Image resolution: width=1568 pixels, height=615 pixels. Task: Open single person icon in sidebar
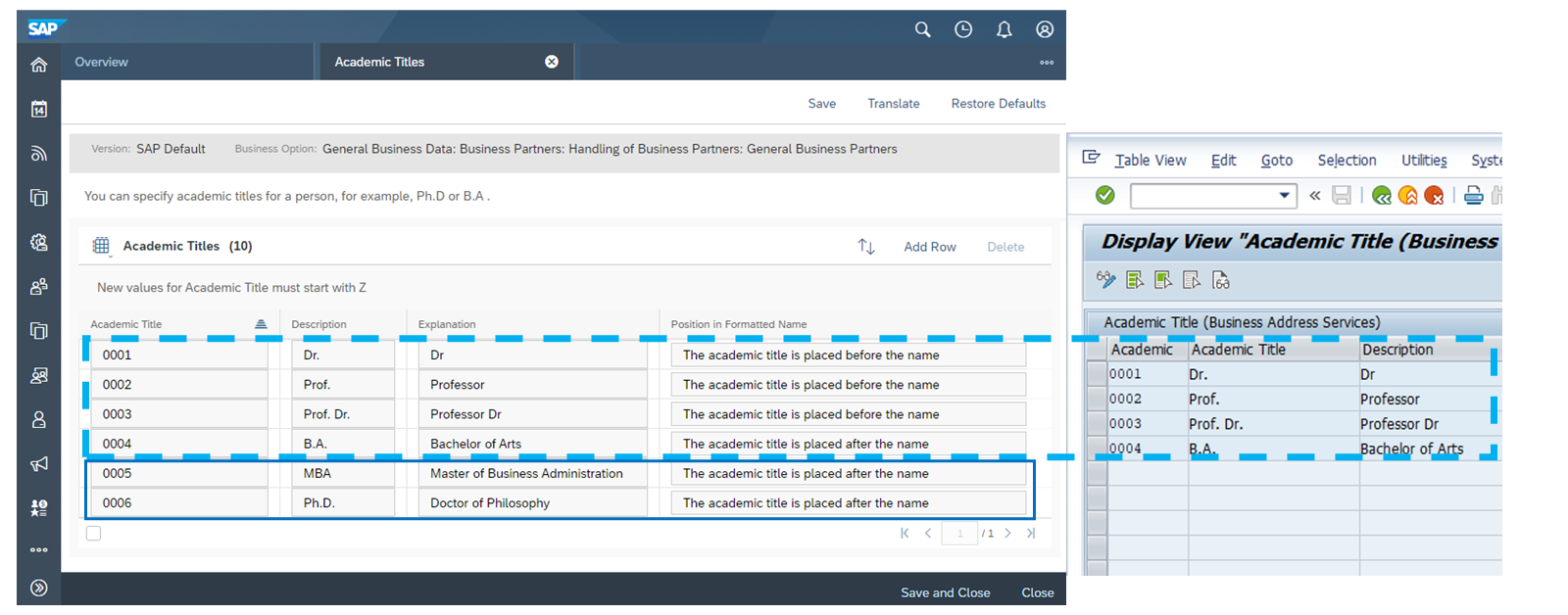point(38,419)
